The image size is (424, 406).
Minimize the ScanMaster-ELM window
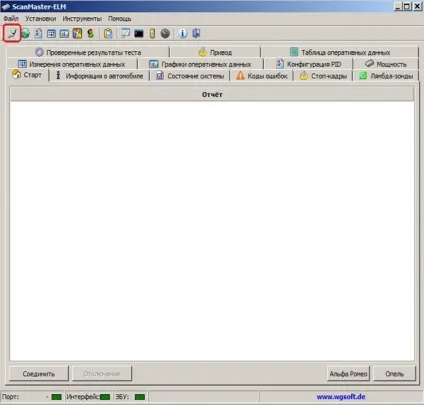398,6
